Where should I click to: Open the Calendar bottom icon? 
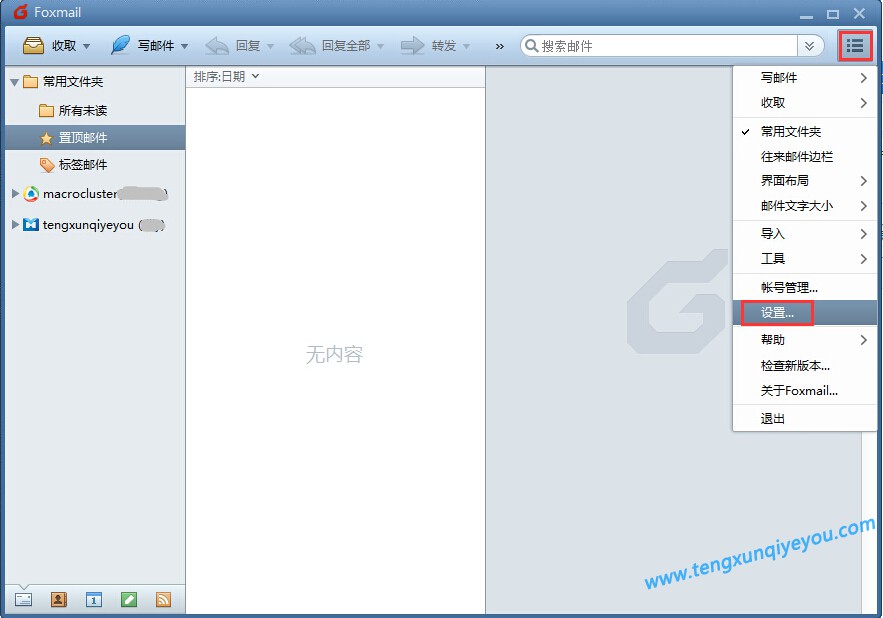pos(93,599)
